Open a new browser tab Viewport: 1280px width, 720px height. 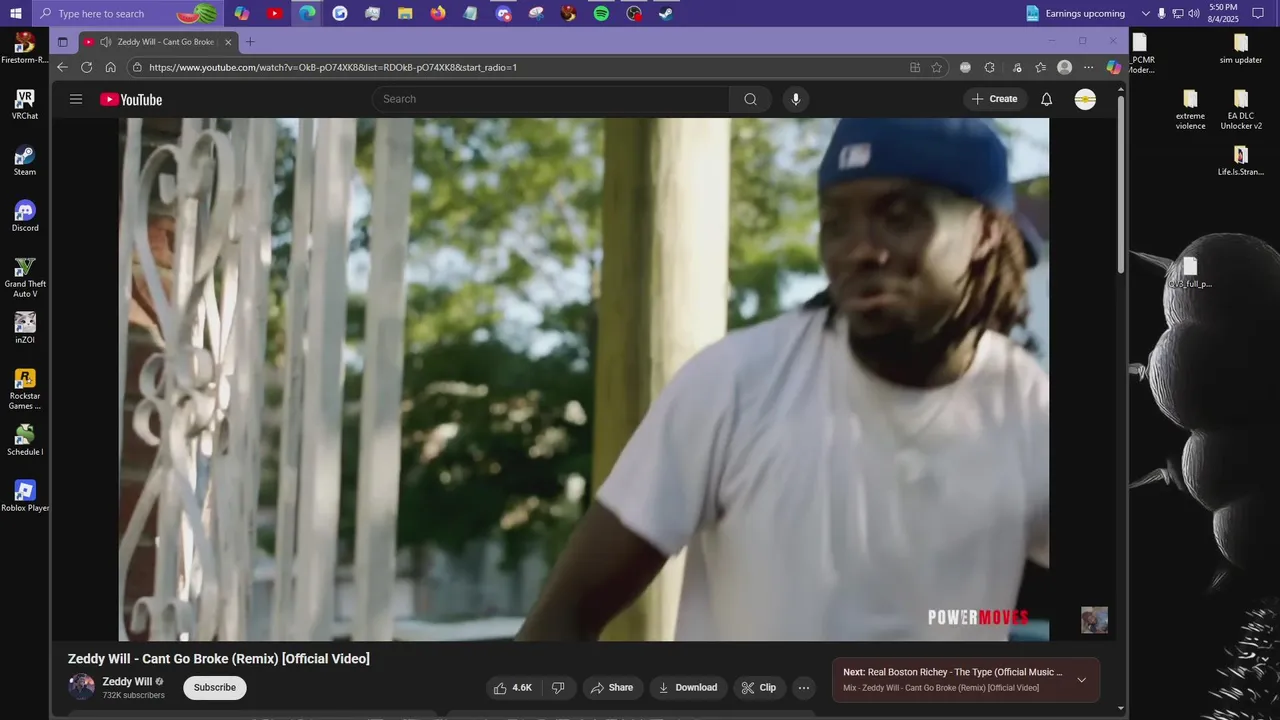click(x=250, y=42)
